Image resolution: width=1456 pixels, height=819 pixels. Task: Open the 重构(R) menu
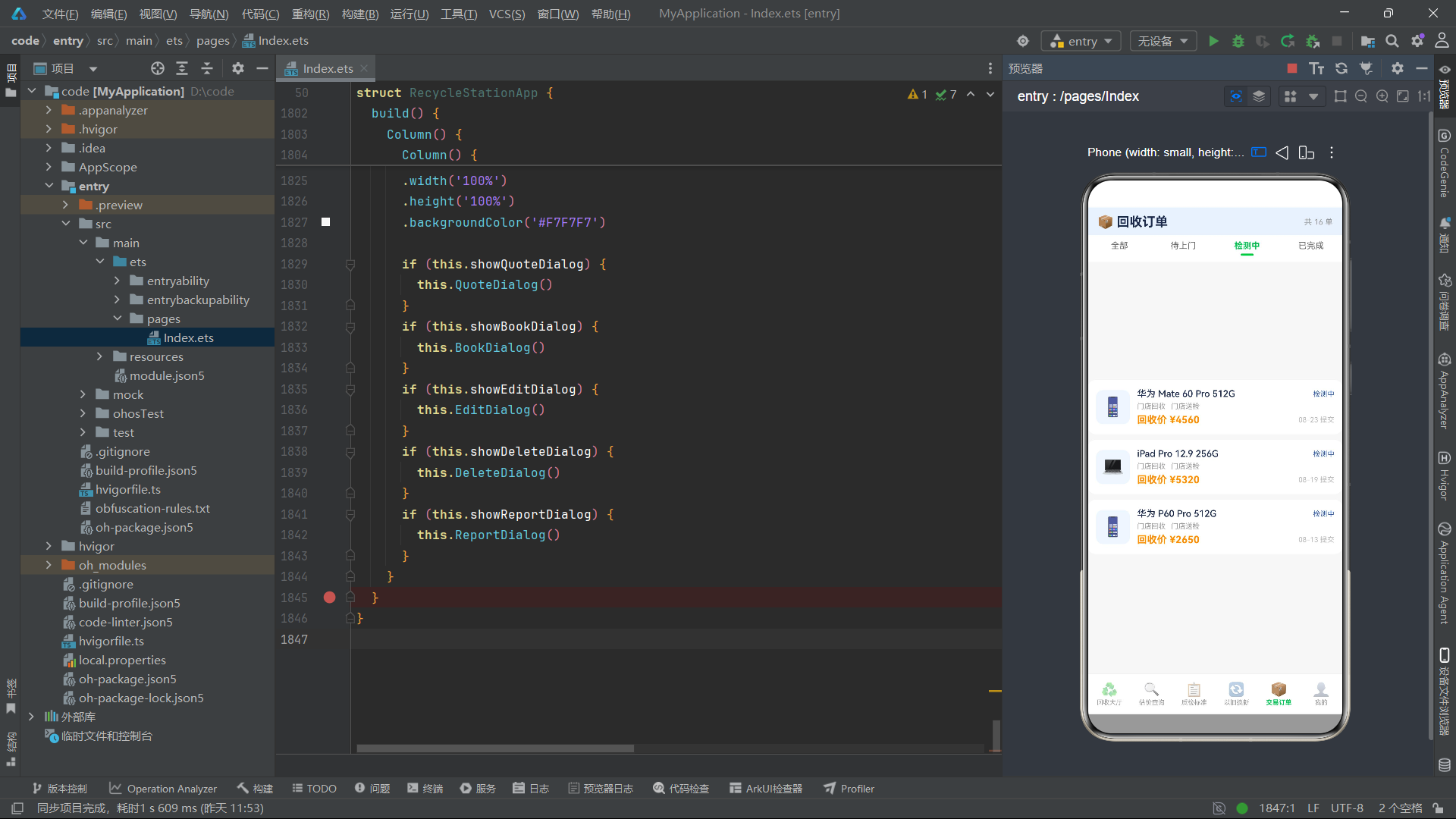[310, 14]
